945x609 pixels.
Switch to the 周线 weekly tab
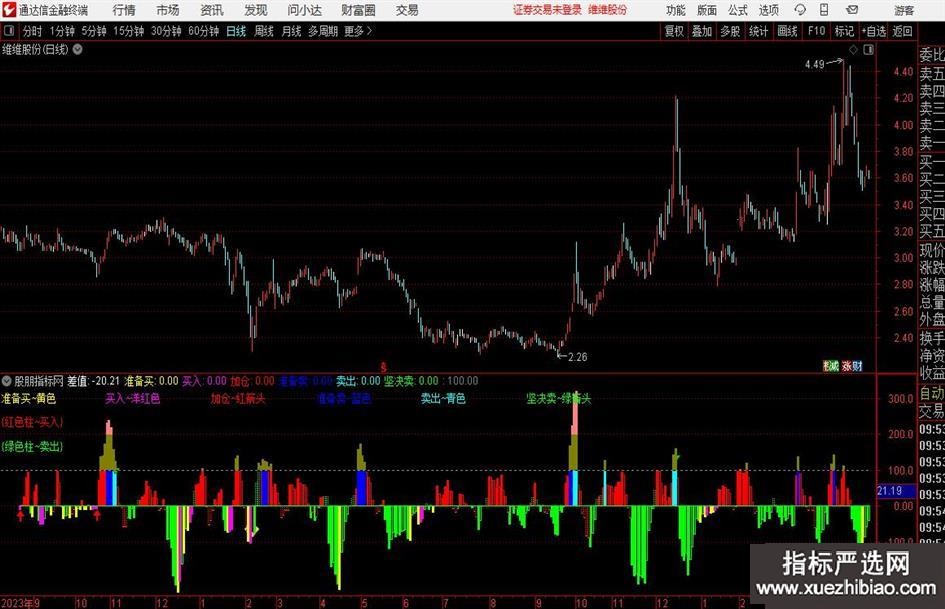pyautogui.click(x=264, y=31)
